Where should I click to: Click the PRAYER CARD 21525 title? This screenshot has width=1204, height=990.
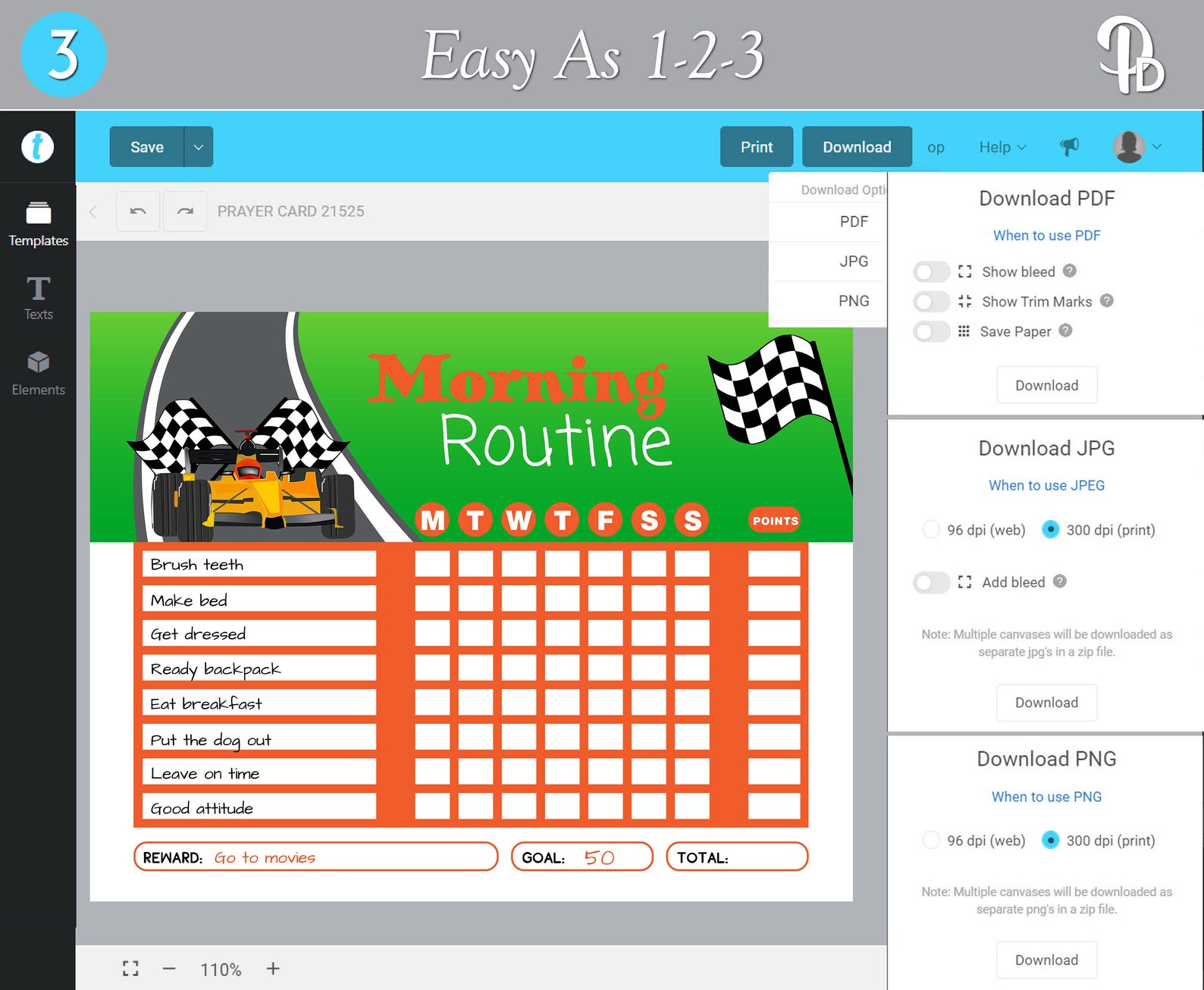pos(290,211)
